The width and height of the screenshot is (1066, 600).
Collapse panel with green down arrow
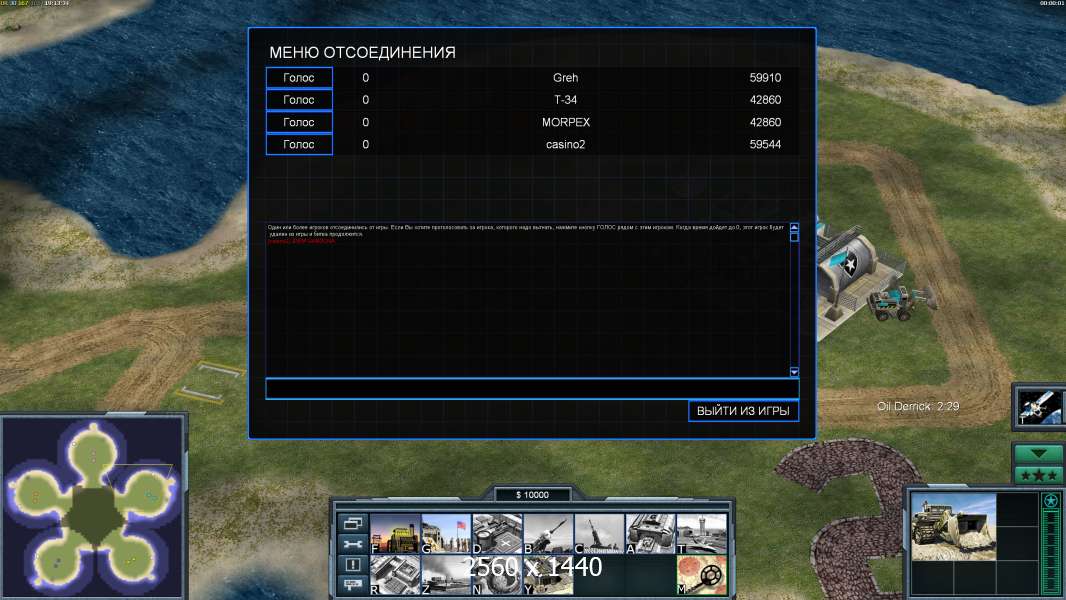[1038, 453]
